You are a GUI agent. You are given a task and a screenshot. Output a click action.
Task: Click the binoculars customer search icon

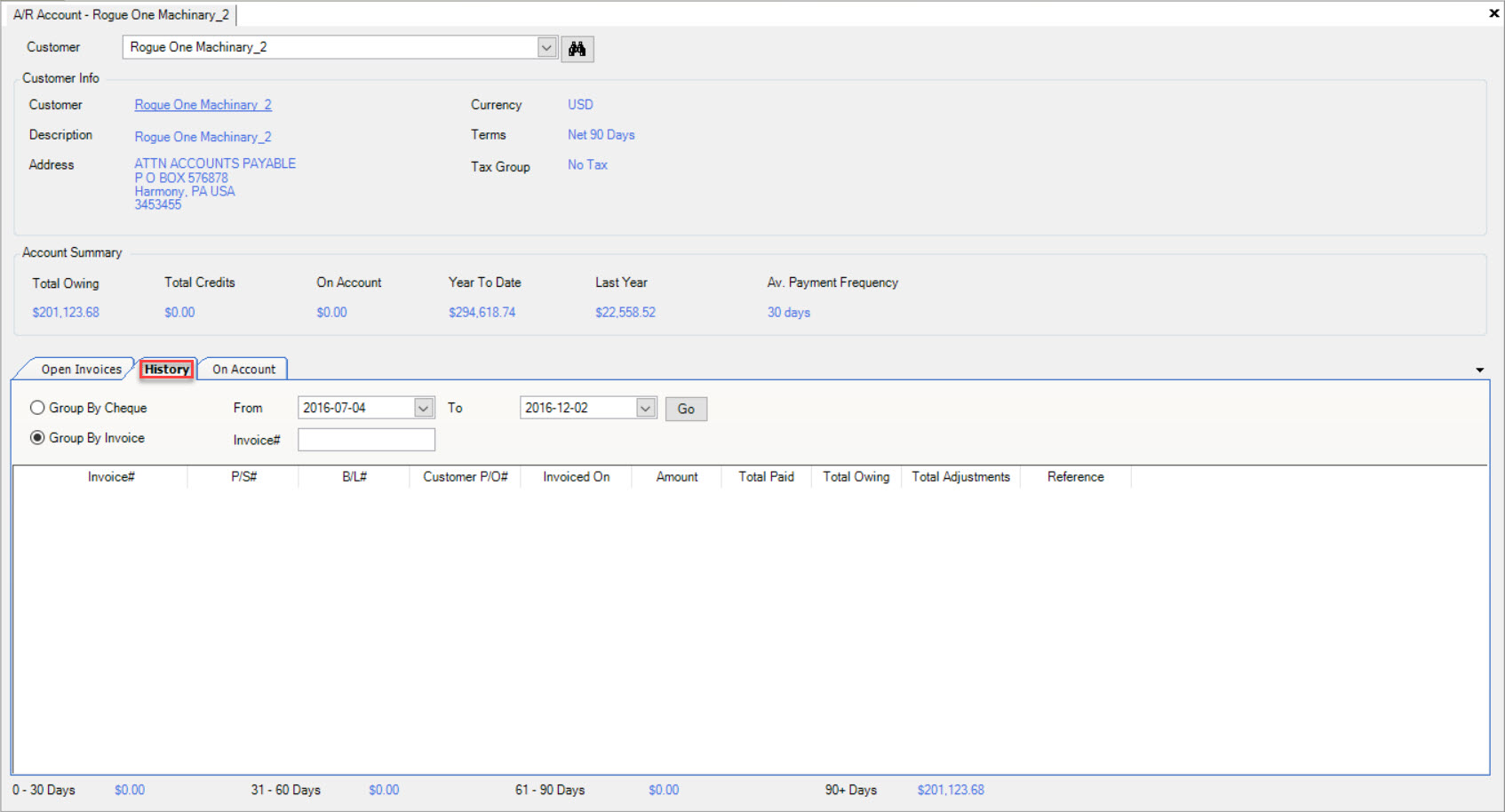point(577,49)
